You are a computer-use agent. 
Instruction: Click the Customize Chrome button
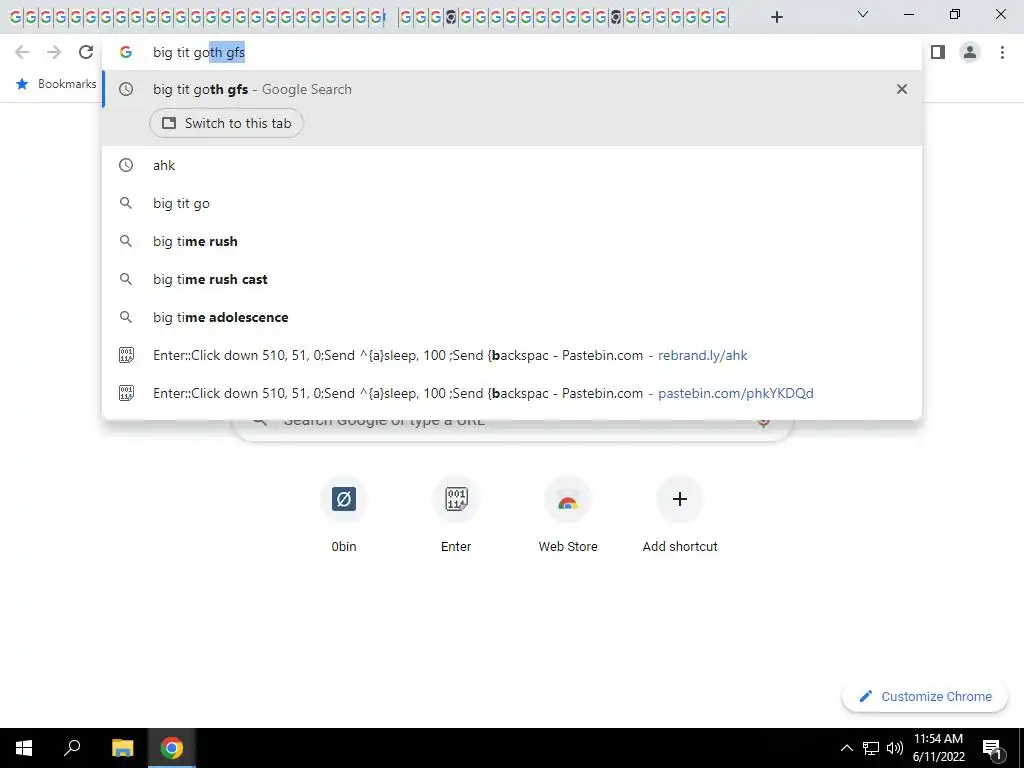point(925,696)
